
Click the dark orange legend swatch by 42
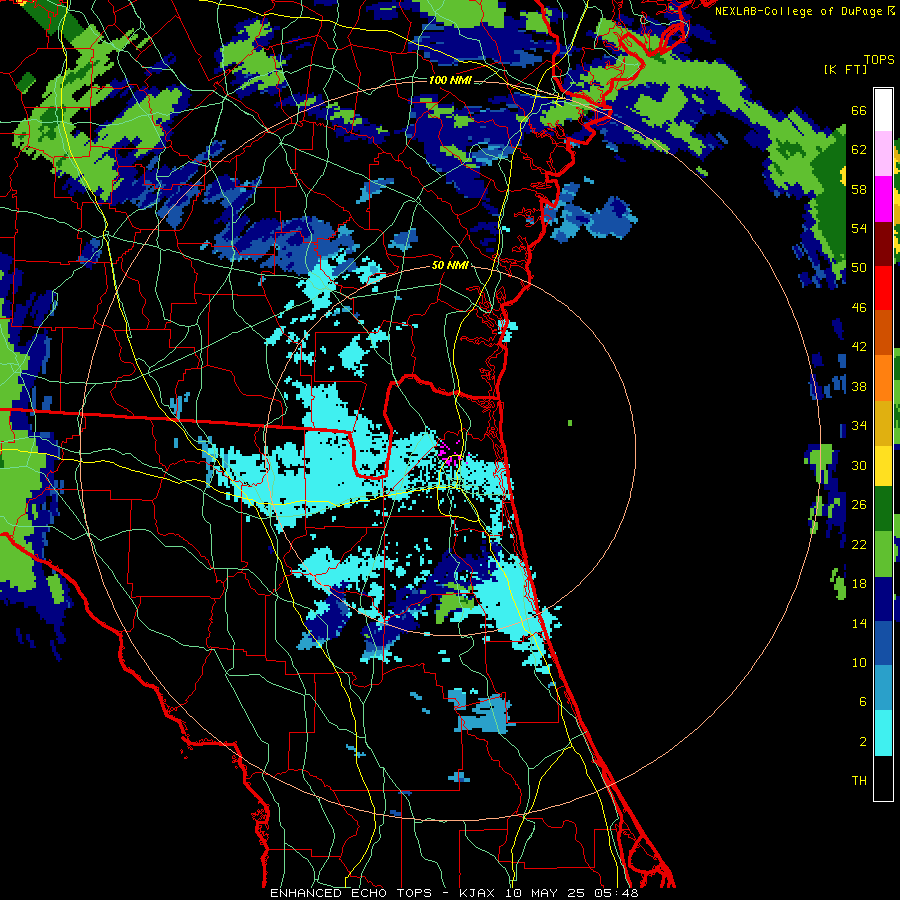883,332
